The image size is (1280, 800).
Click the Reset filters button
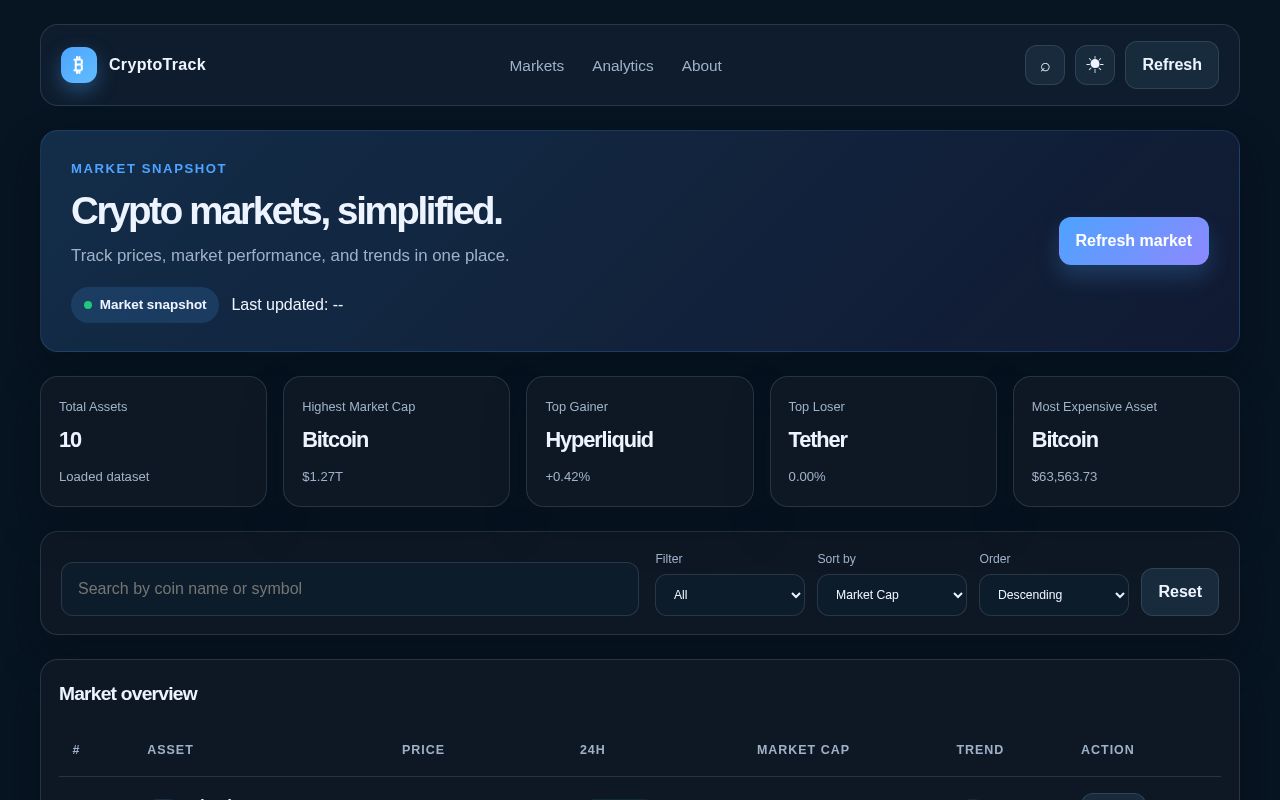pos(1180,592)
